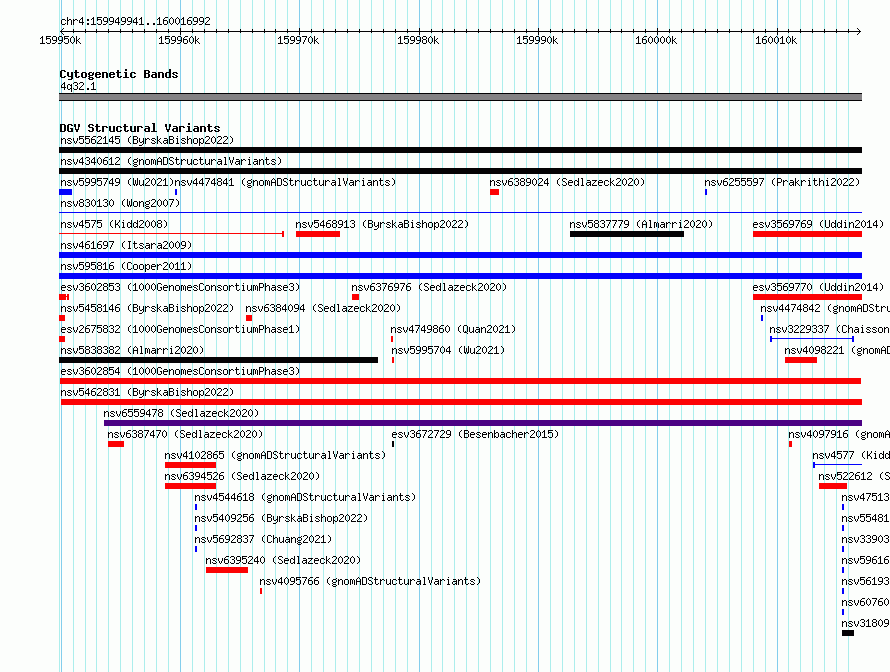
Task: Select nsv4474842 gnomAD label
Action: coord(825,308)
